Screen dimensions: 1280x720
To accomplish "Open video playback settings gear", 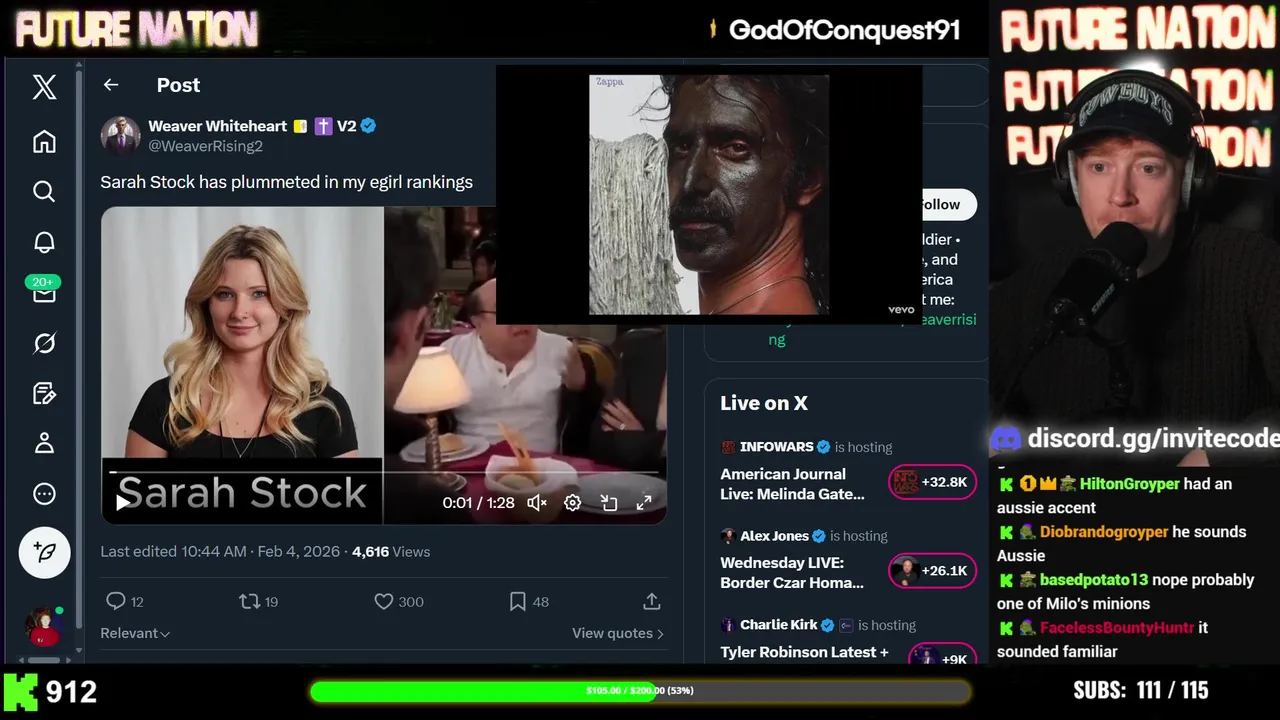I will [x=572, y=503].
